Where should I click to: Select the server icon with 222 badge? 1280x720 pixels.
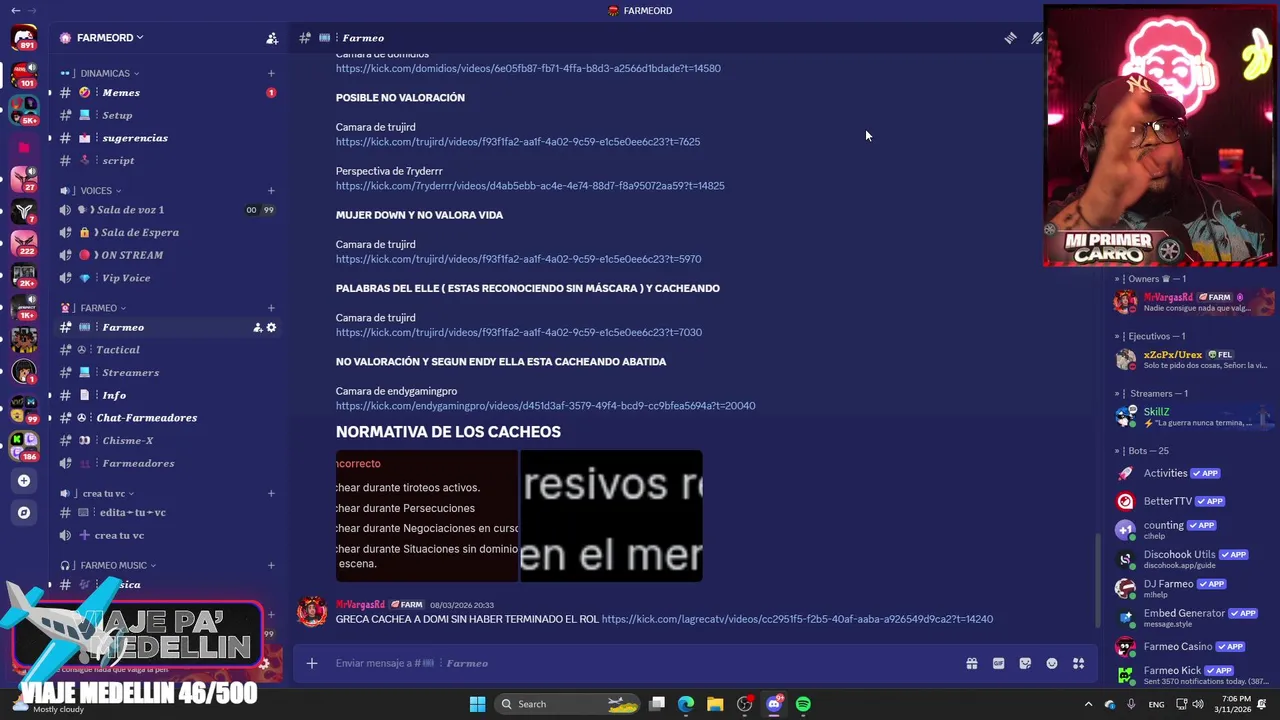pos(24,243)
